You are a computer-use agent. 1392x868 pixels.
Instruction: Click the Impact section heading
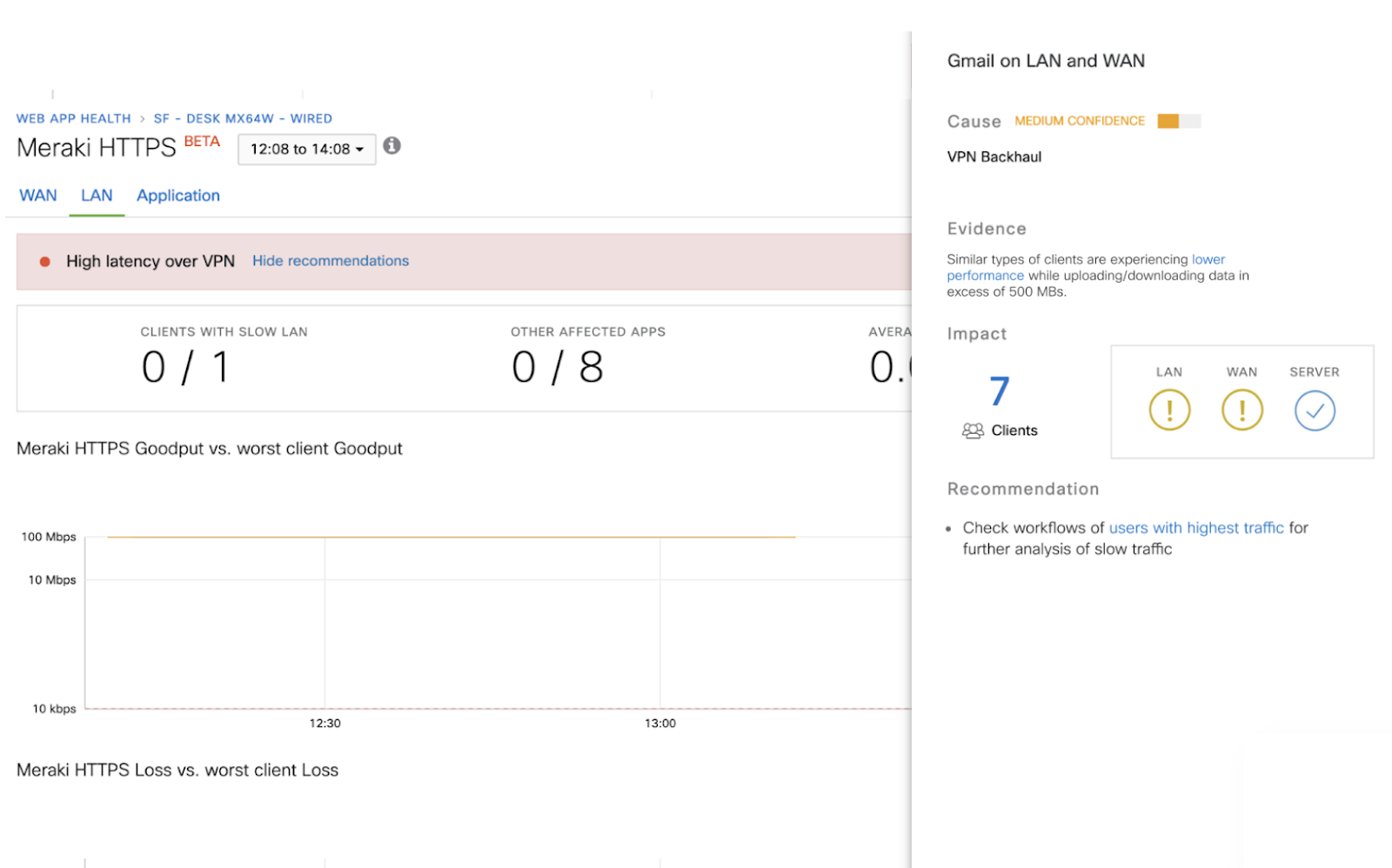[977, 334]
